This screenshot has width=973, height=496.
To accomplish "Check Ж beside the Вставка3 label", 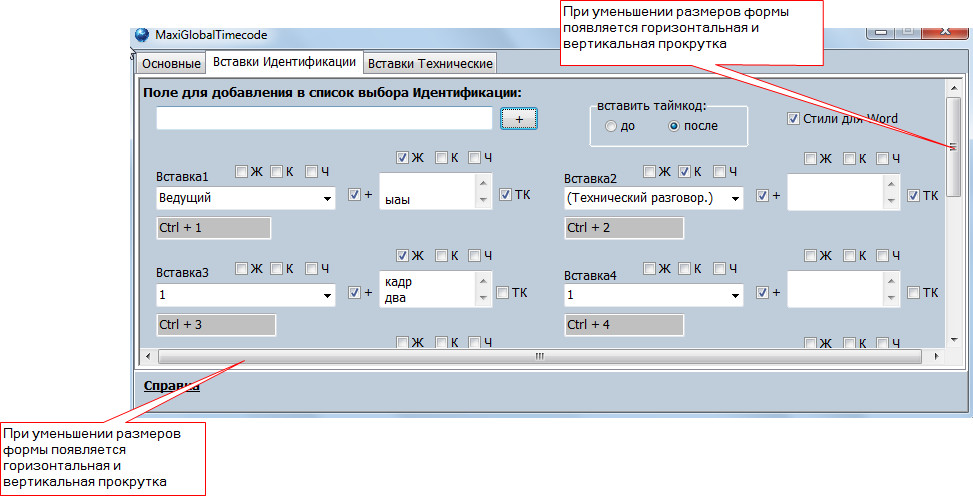I will click(x=241, y=268).
